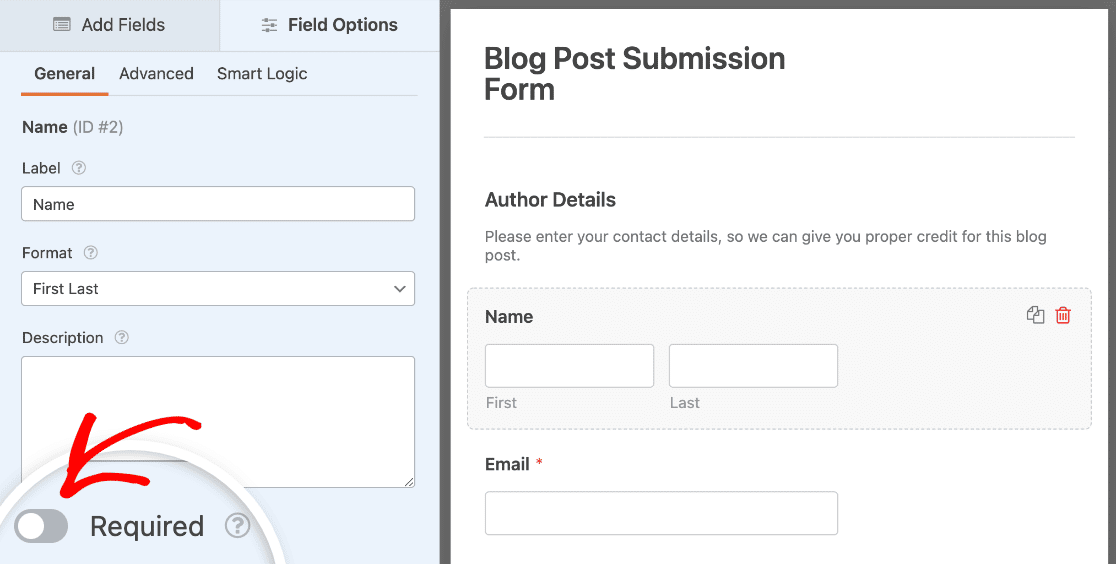This screenshot has width=1116, height=564.
Task: Open the Required help question mark icon
Action: click(238, 526)
